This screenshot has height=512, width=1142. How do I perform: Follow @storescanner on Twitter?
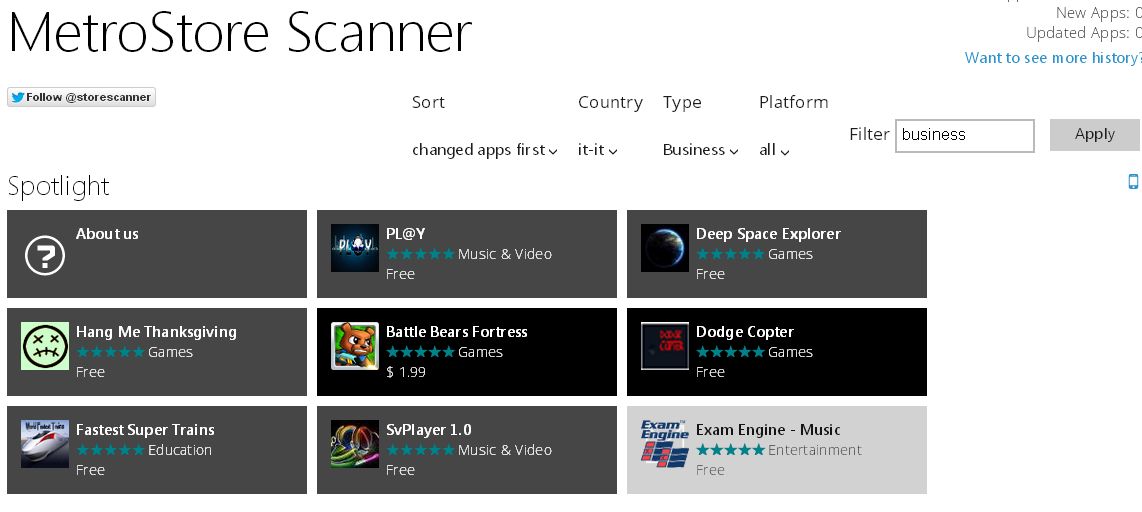(82, 97)
